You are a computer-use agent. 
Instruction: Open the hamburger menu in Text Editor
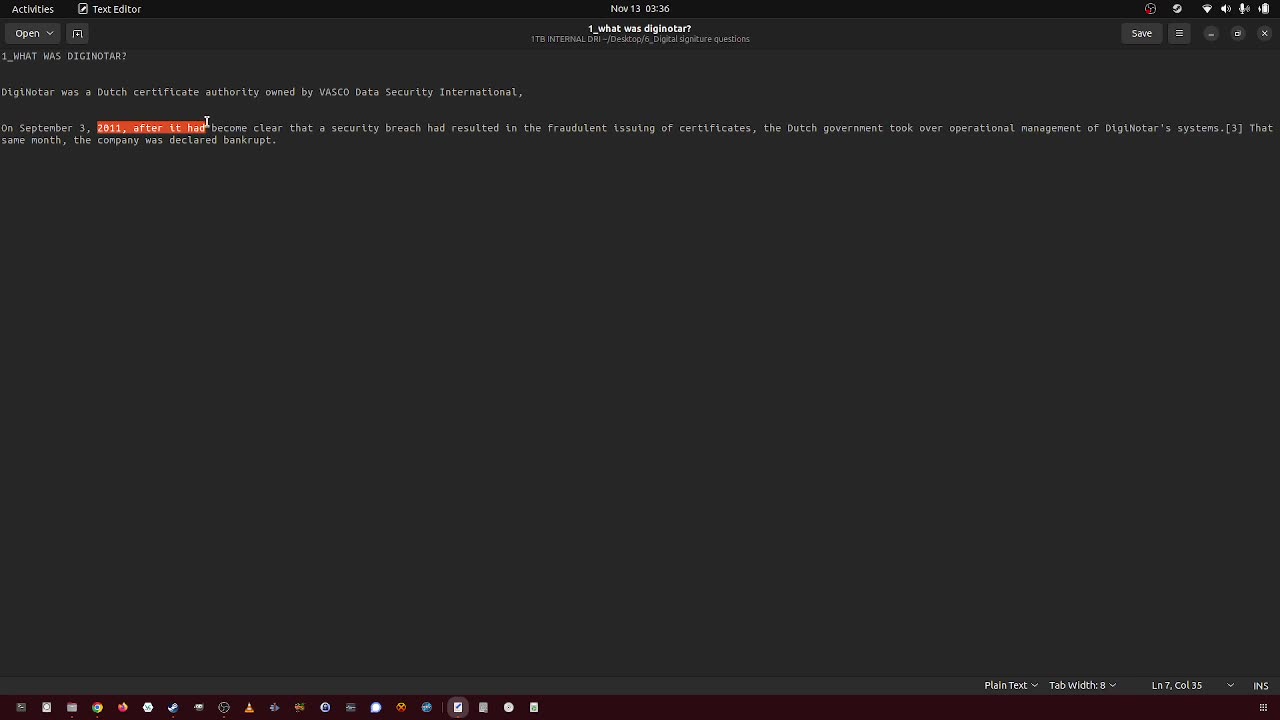(1179, 33)
